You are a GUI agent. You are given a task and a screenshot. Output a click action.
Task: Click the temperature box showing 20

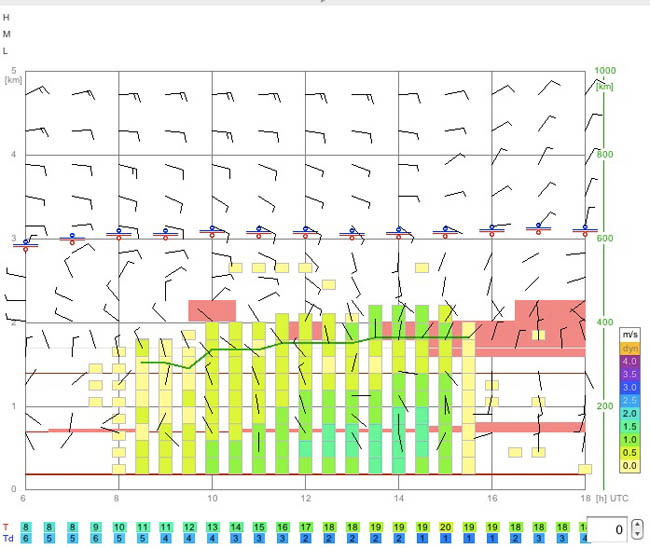(x=446, y=527)
